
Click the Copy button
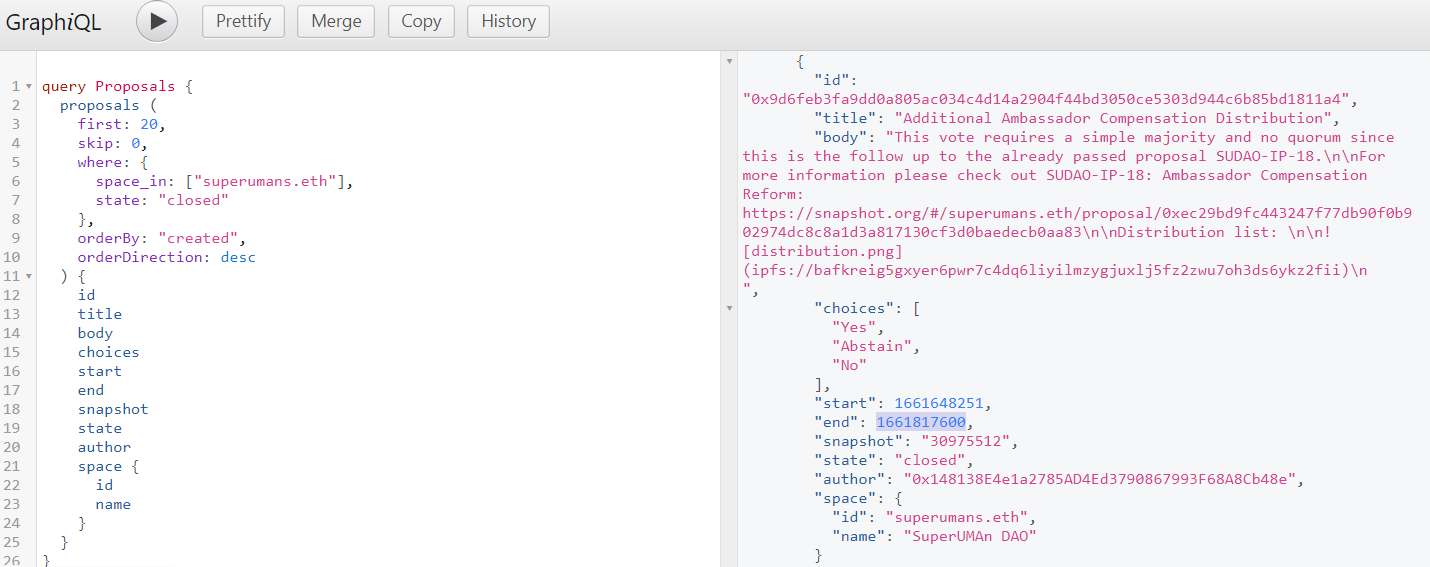[421, 21]
